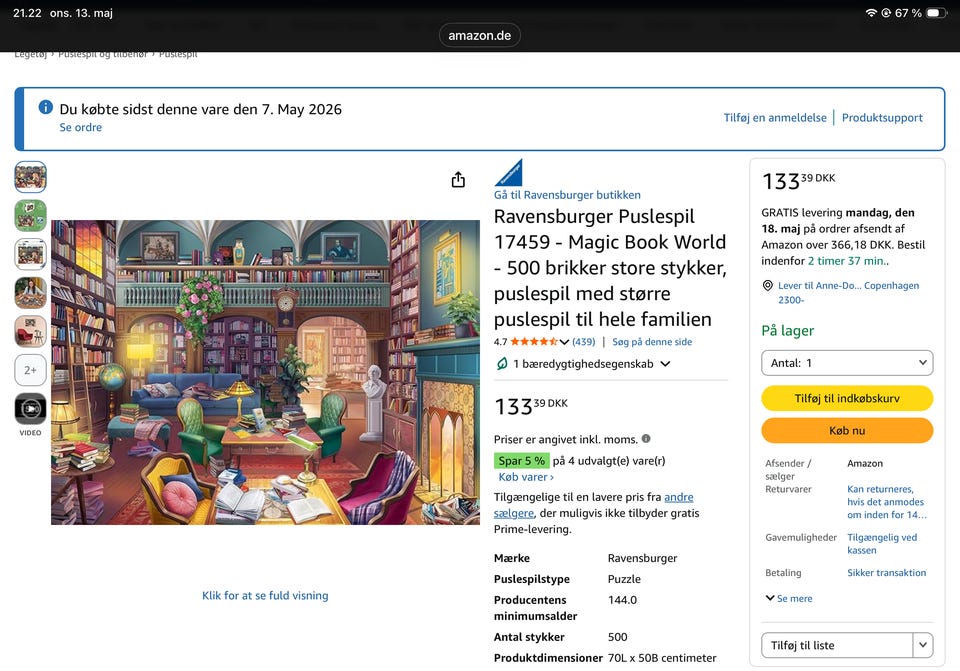Screen dimensions: 960x671
Task: Open the Antal quantity dropdown
Action: coord(847,363)
